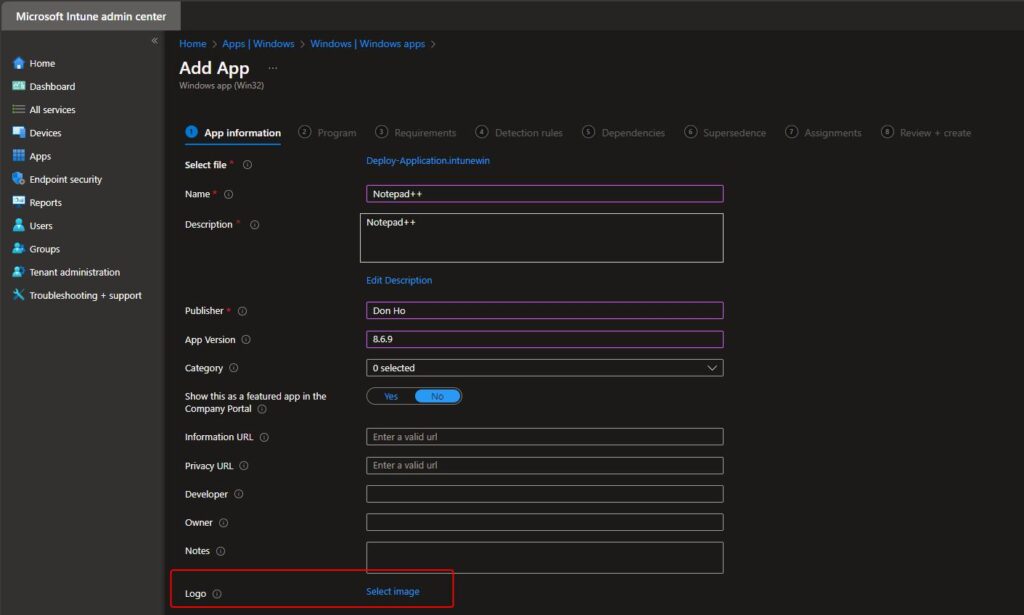The width and height of the screenshot is (1024, 615).
Task: Click the Groups sidebar icon
Action: tap(18, 249)
